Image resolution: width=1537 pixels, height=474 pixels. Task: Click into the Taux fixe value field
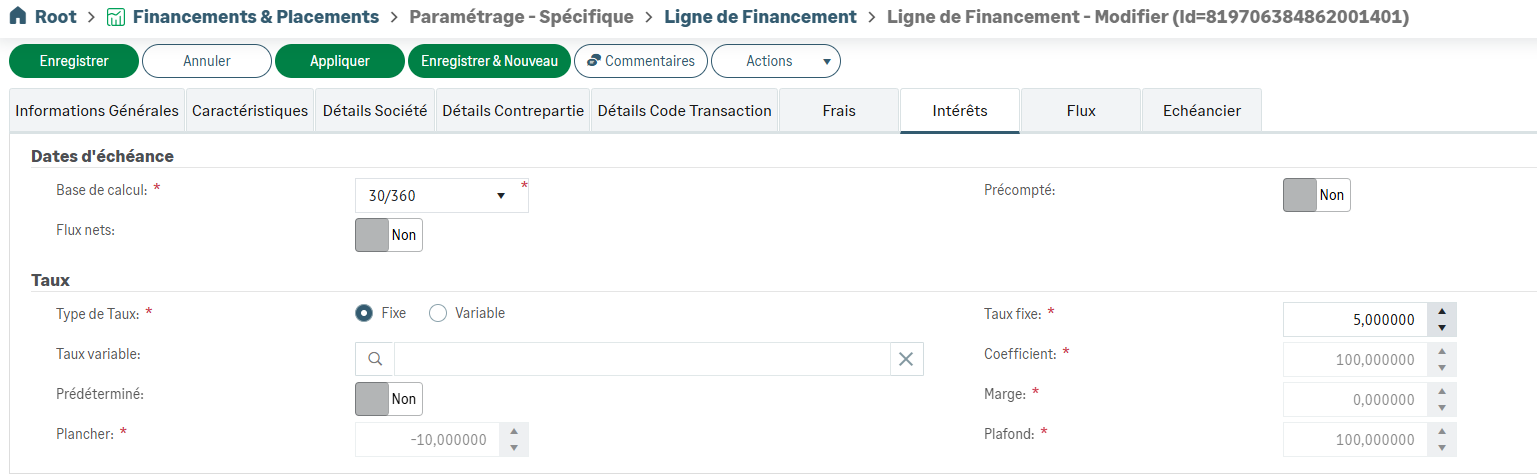click(1355, 320)
